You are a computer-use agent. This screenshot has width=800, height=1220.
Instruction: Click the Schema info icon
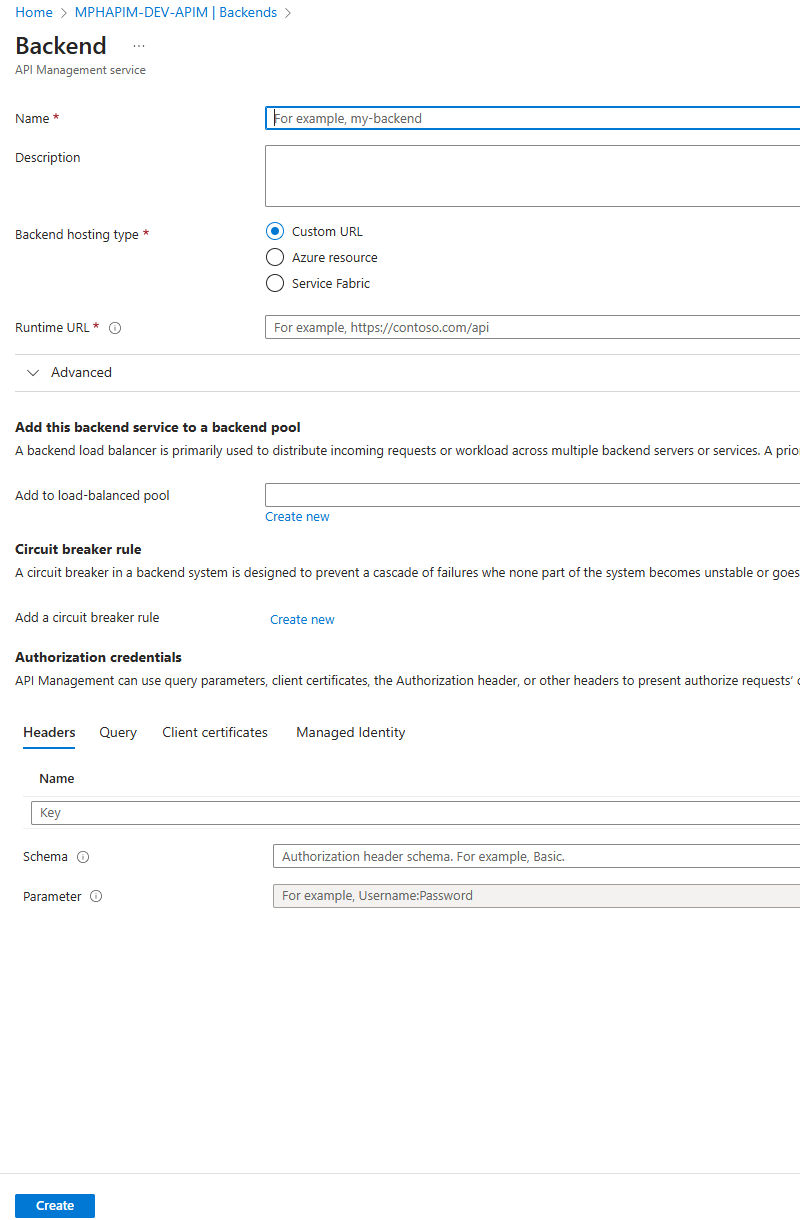(x=83, y=857)
